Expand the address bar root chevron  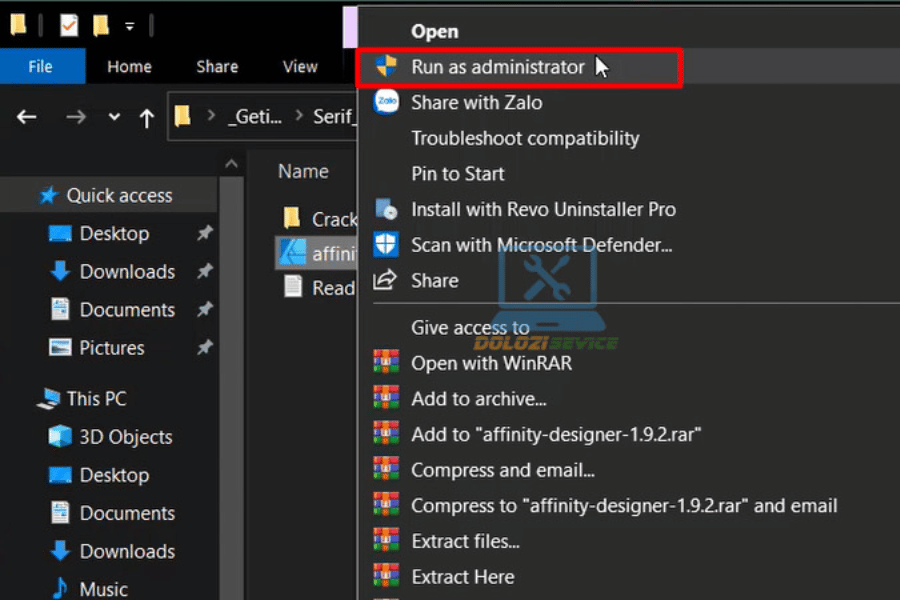(x=211, y=118)
